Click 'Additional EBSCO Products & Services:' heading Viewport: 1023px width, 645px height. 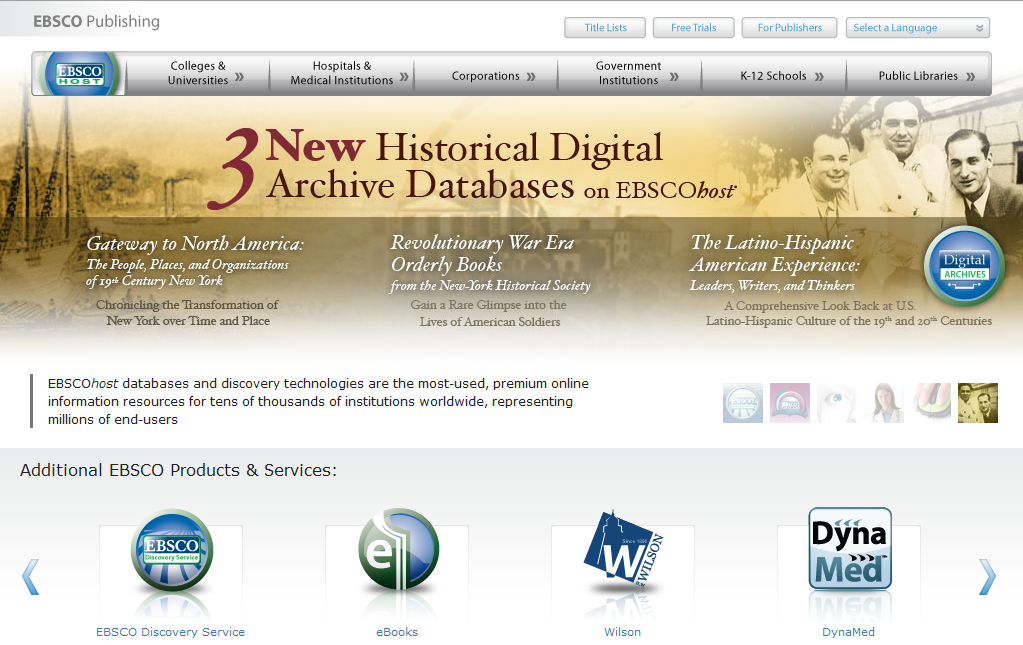tap(178, 470)
